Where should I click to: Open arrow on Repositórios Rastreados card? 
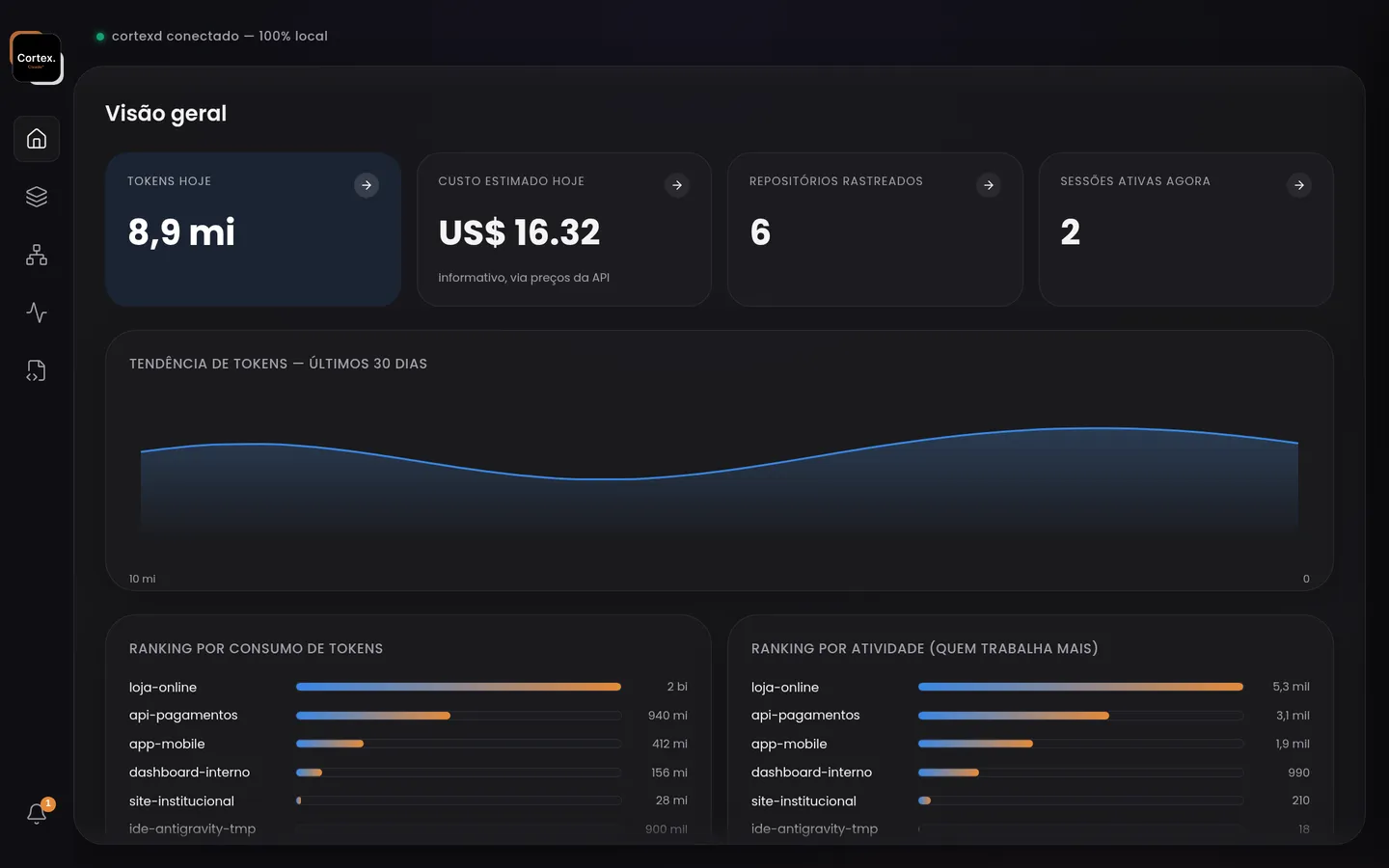(x=989, y=185)
